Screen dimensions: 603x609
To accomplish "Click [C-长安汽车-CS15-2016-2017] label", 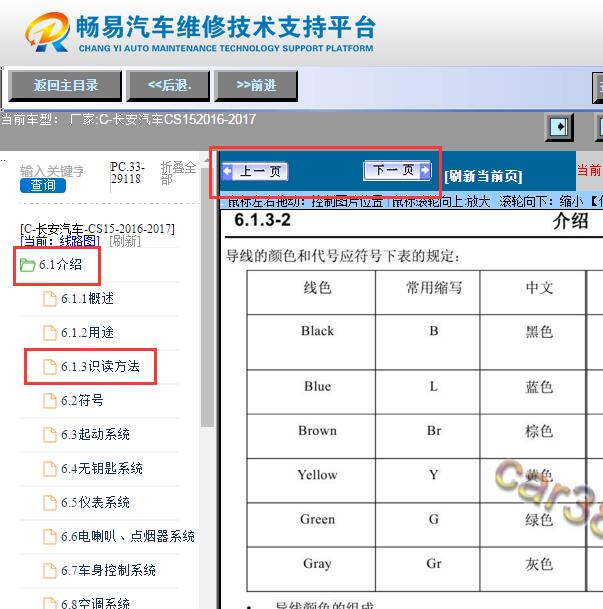I will coord(97,229).
